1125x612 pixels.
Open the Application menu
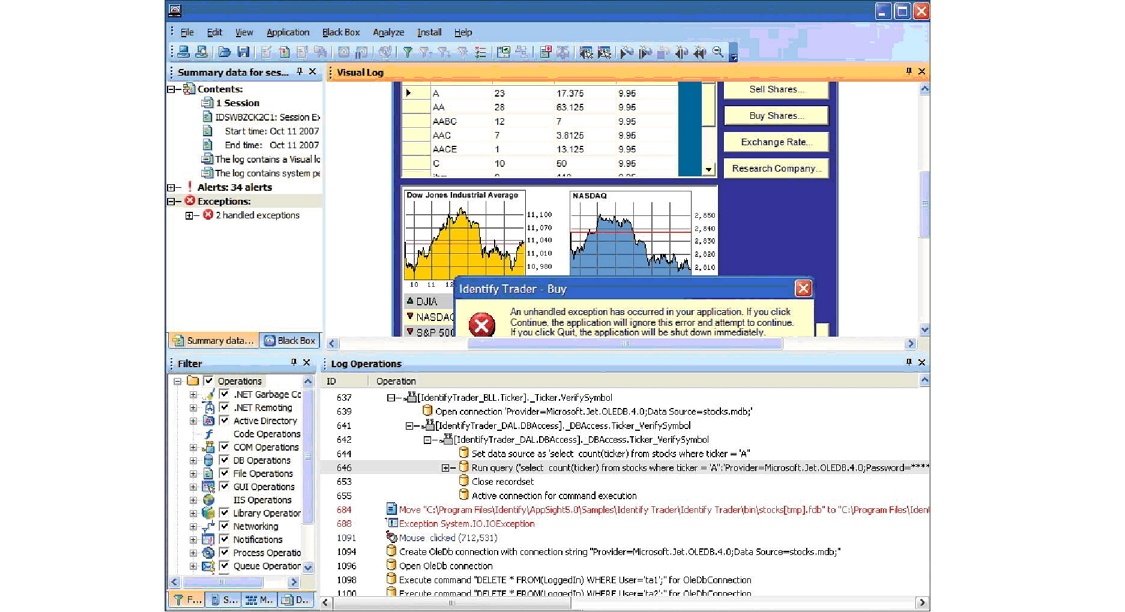coord(288,32)
